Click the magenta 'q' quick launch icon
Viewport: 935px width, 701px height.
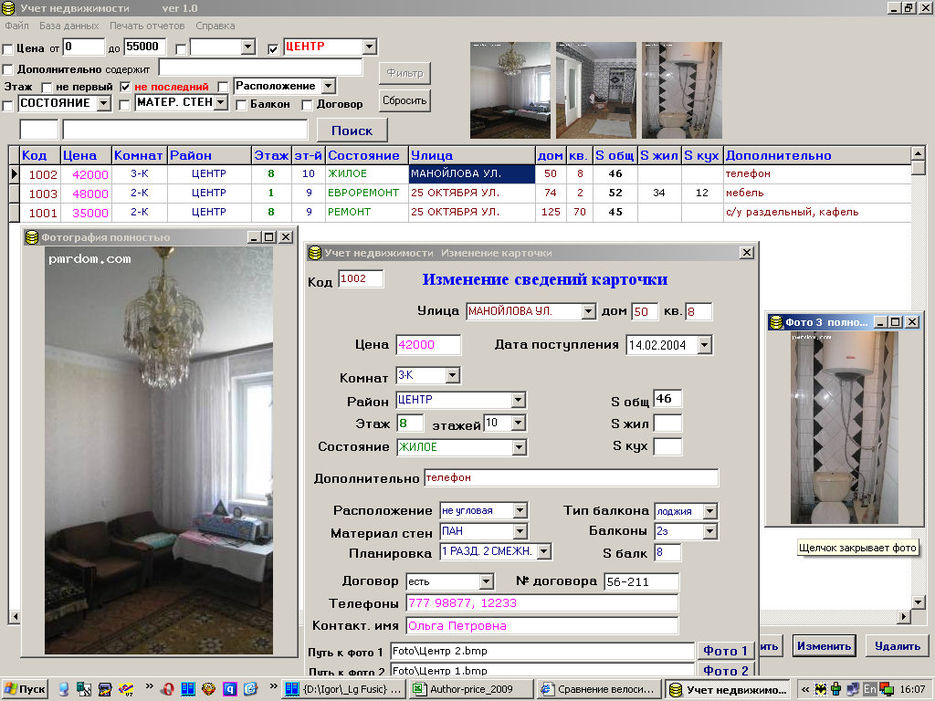point(230,689)
